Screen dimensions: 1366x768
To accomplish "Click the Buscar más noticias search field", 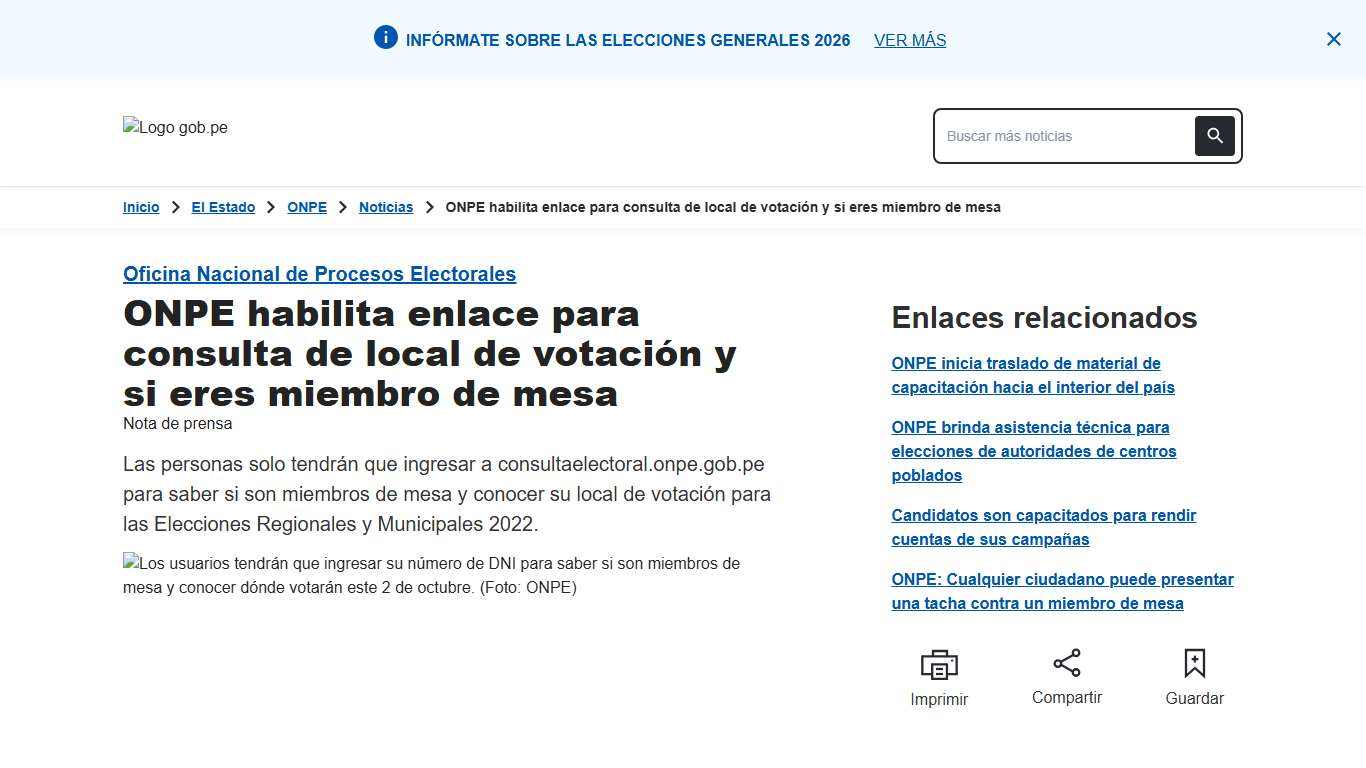I will click(x=1060, y=135).
